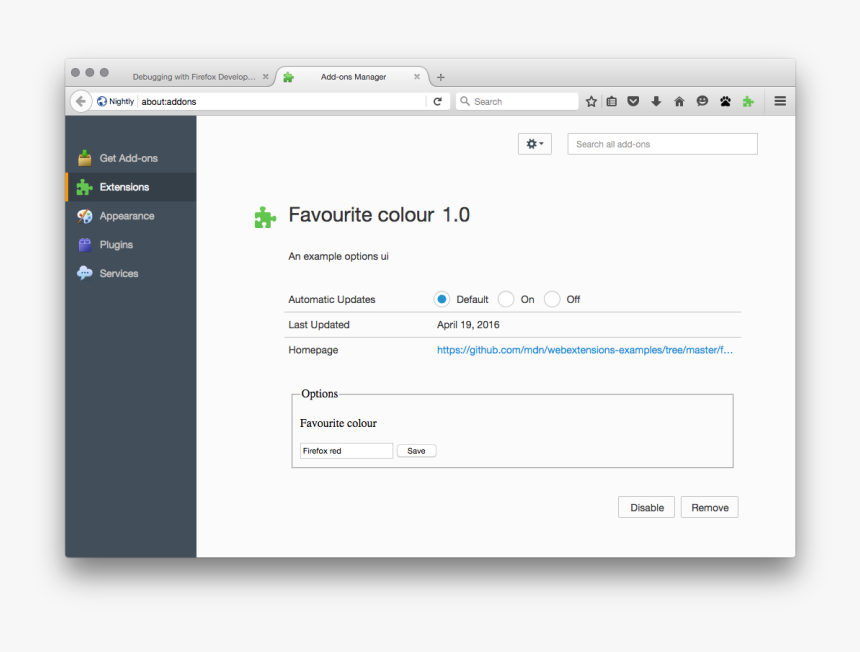Click the green puzzle piece toolbar icon
The height and width of the screenshot is (652, 860).
[748, 101]
